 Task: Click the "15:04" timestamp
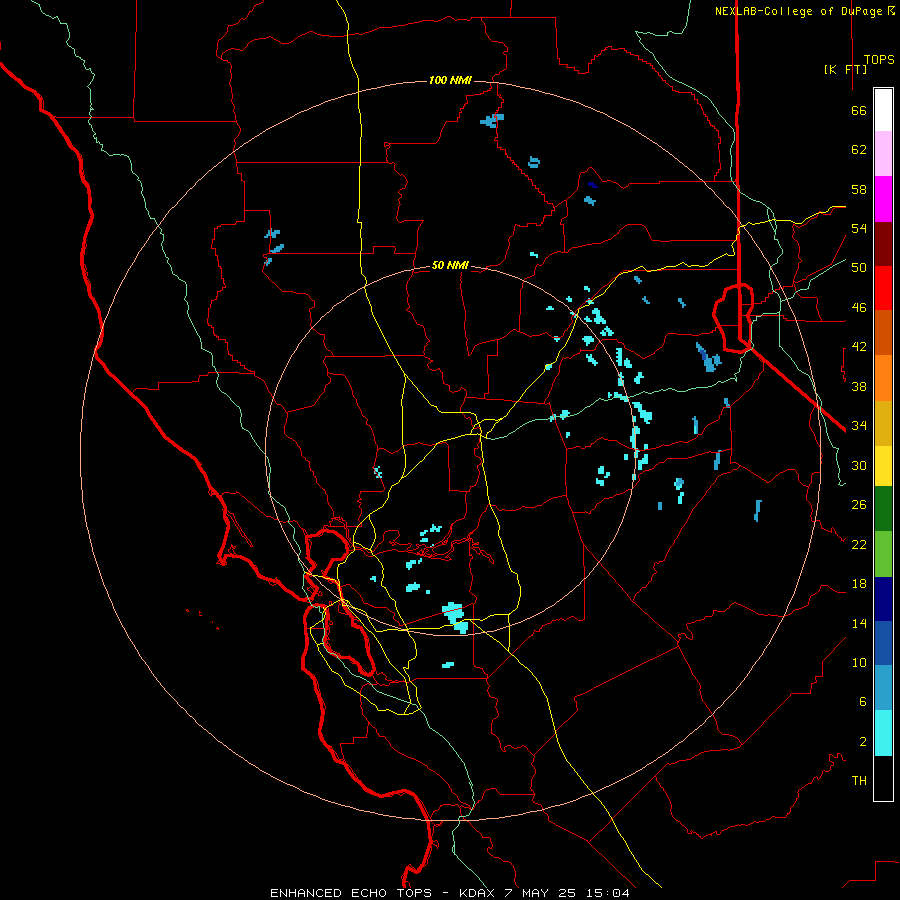coord(608,893)
